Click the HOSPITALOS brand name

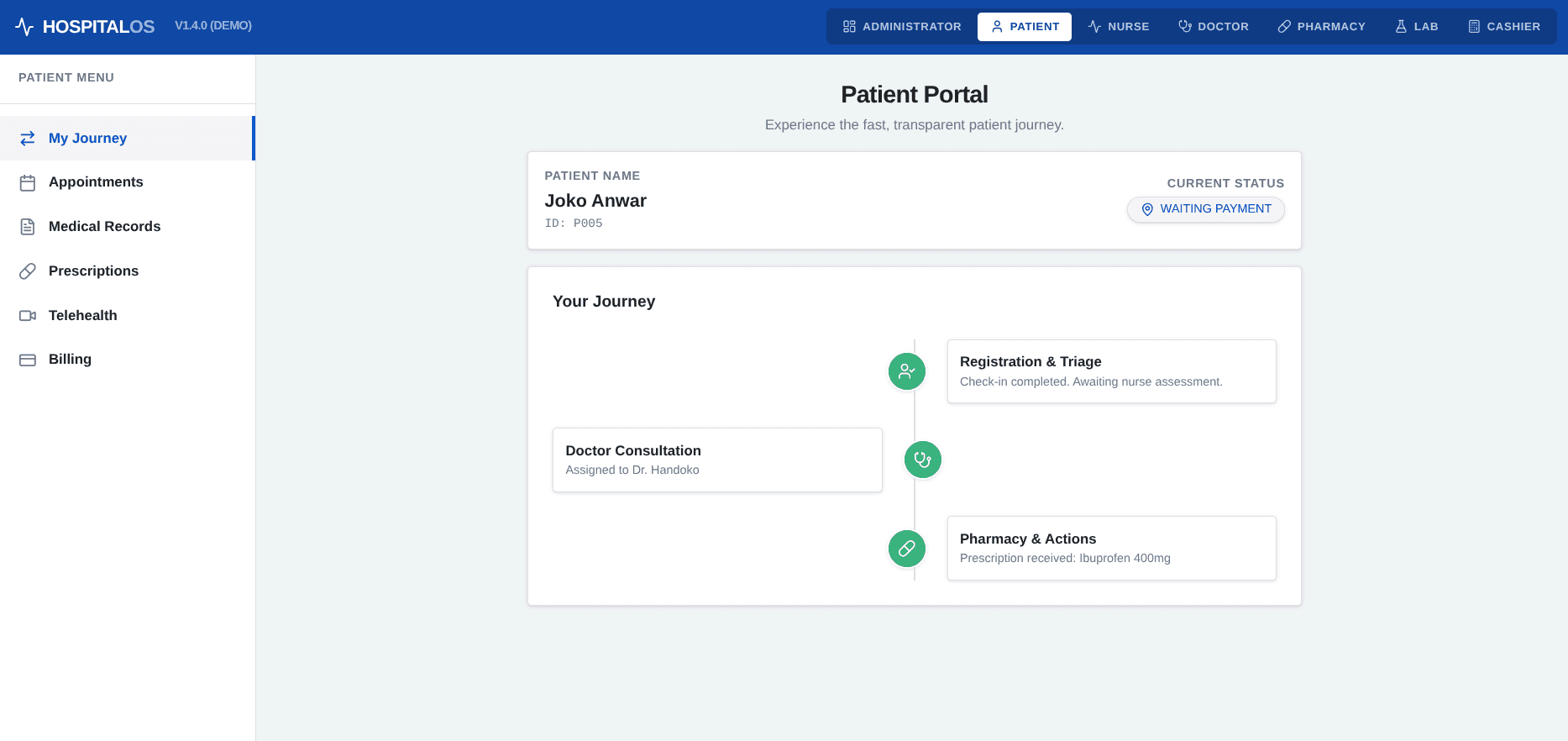[x=98, y=27]
